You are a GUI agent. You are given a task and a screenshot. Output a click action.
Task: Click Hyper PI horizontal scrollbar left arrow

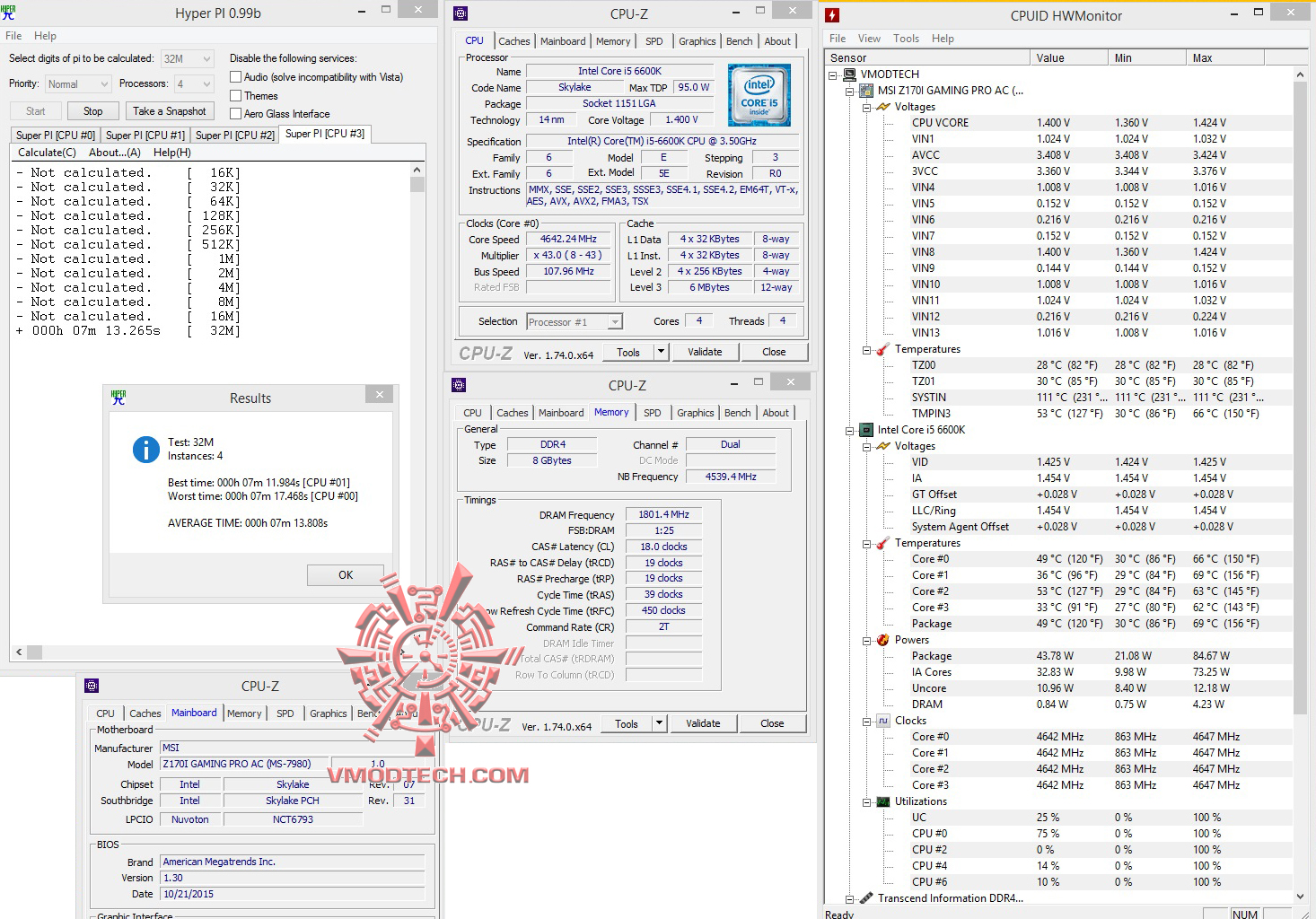[x=19, y=652]
